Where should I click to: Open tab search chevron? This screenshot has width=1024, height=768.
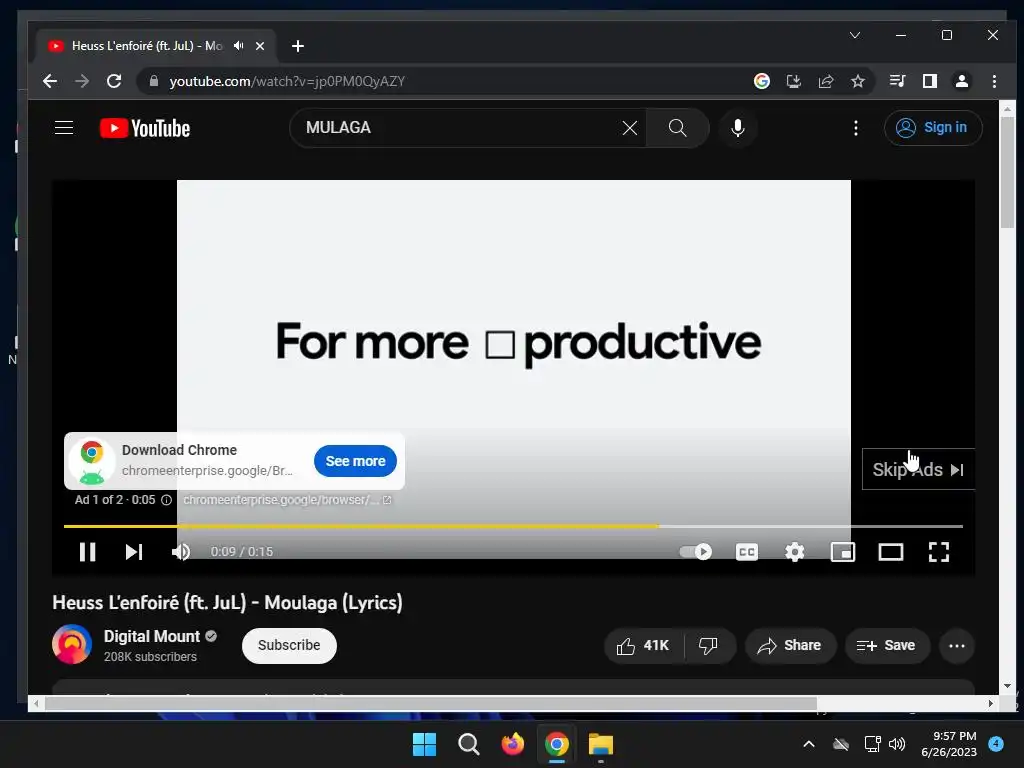click(x=855, y=35)
